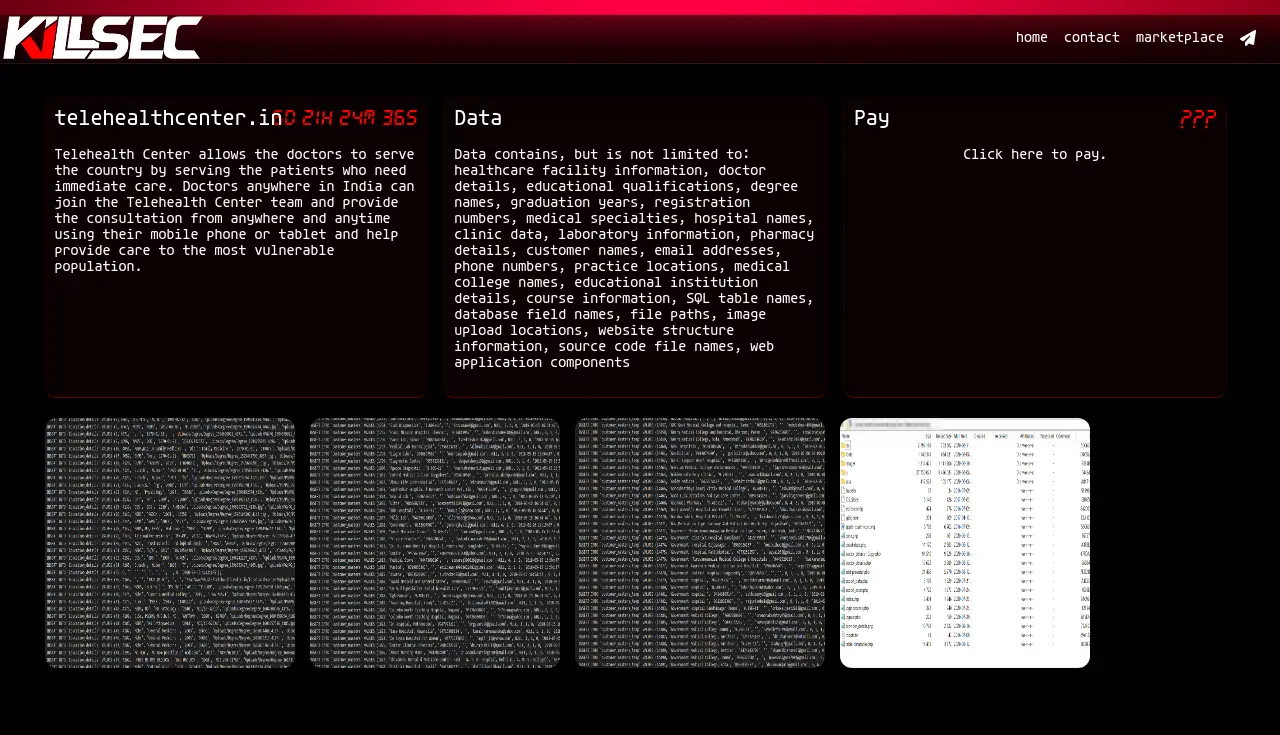Click the red gradient top header bar
Image resolution: width=1280 pixels, height=735 pixels.
coord(640,8)
